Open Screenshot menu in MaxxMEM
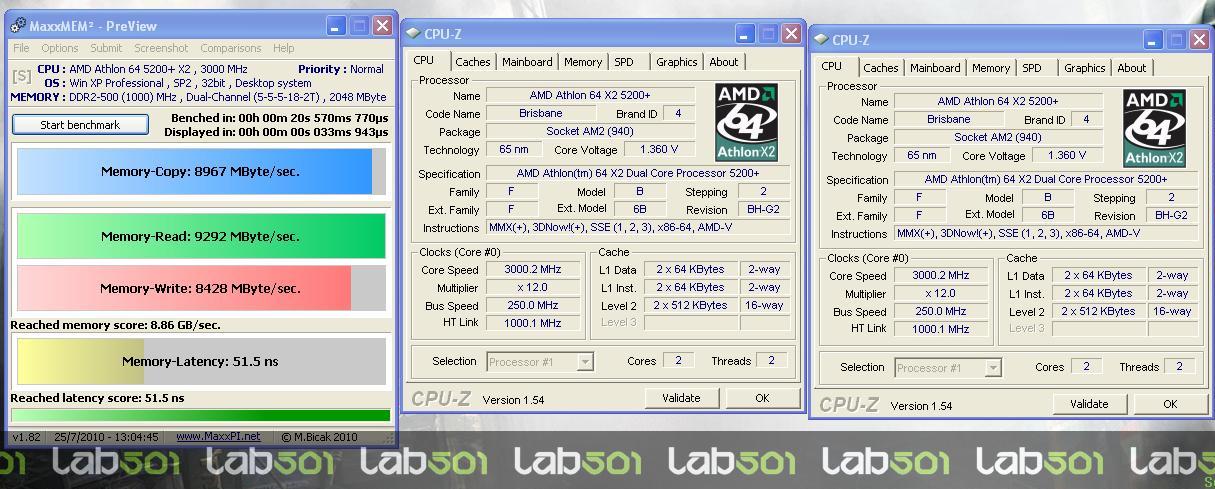 point(161,48)
